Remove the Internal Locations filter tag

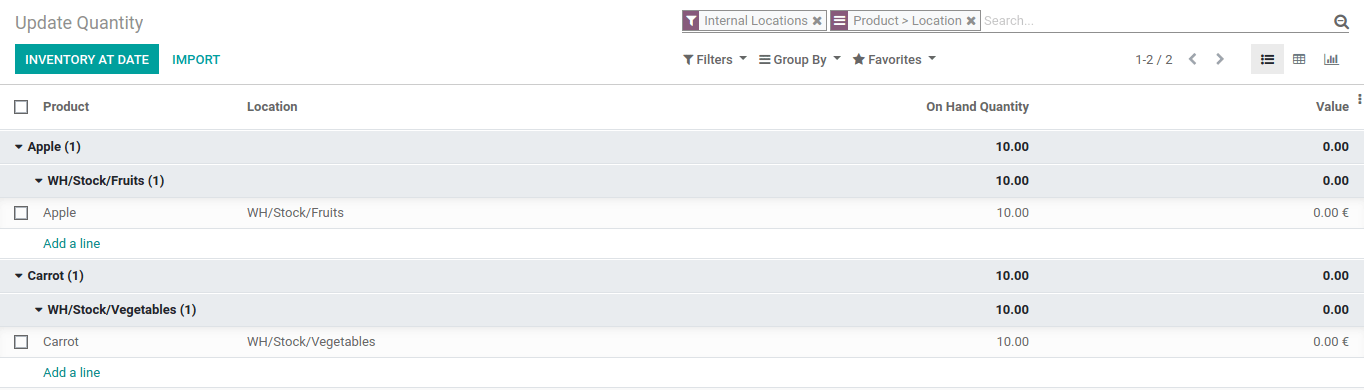817,21
